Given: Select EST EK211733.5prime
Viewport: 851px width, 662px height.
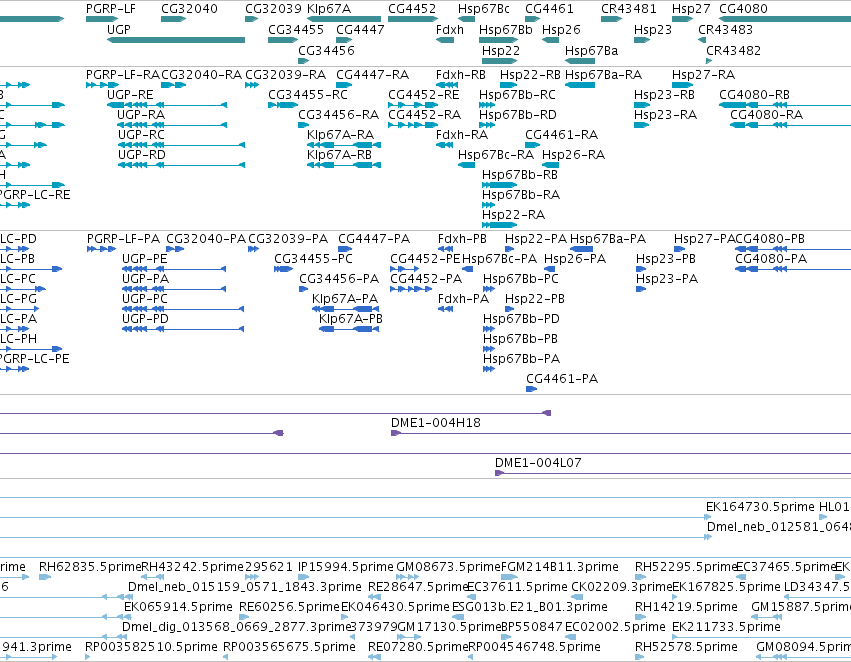Looking at the screenshot, I should click(x=726, y=627).
